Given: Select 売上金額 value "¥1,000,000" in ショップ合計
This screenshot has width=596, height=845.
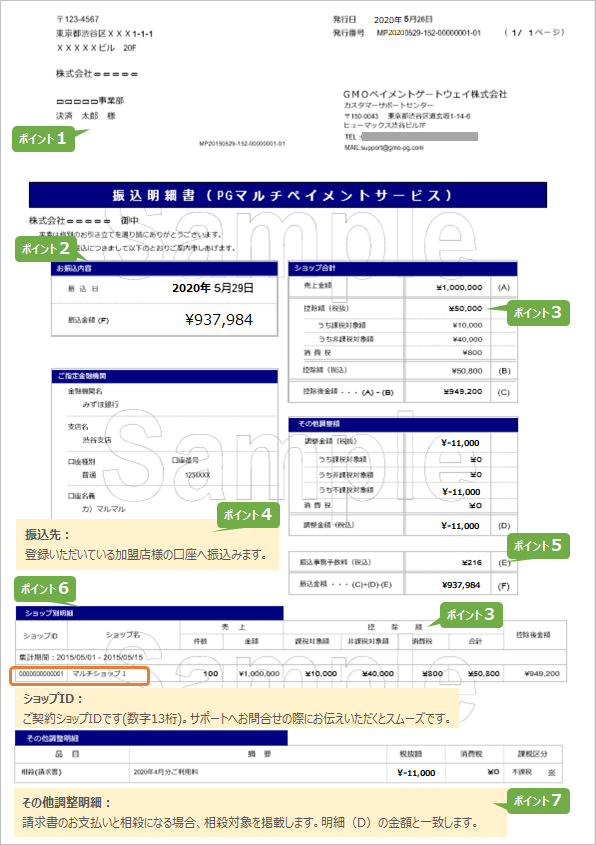Looking at the screenshot, I should coord(459,288).
